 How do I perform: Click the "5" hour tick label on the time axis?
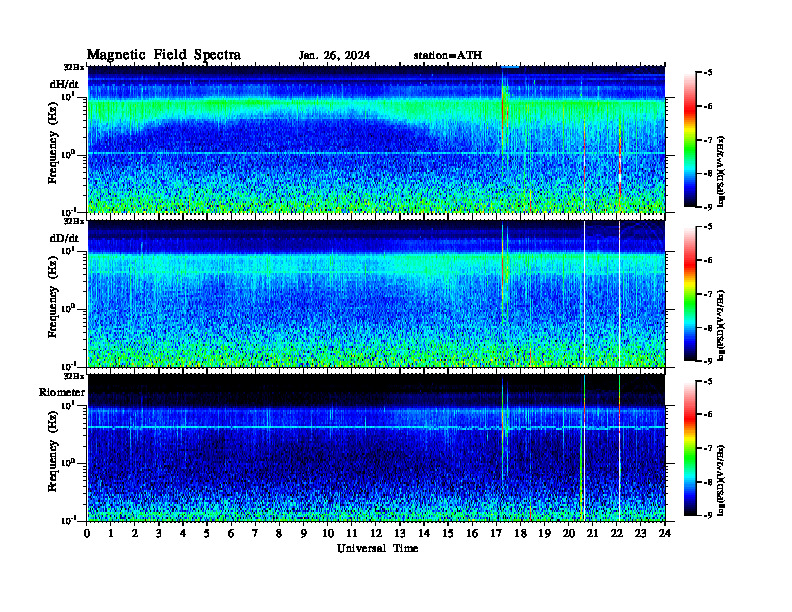click(x=207, y=534)
